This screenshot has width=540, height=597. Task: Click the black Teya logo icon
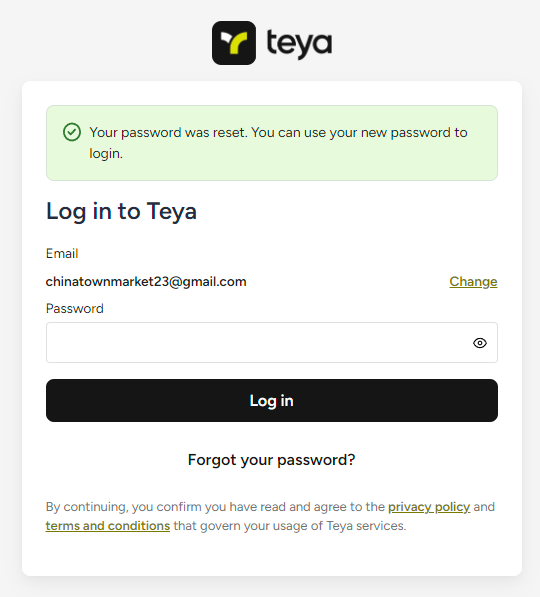pyautogui.click(x=234, y=43)
